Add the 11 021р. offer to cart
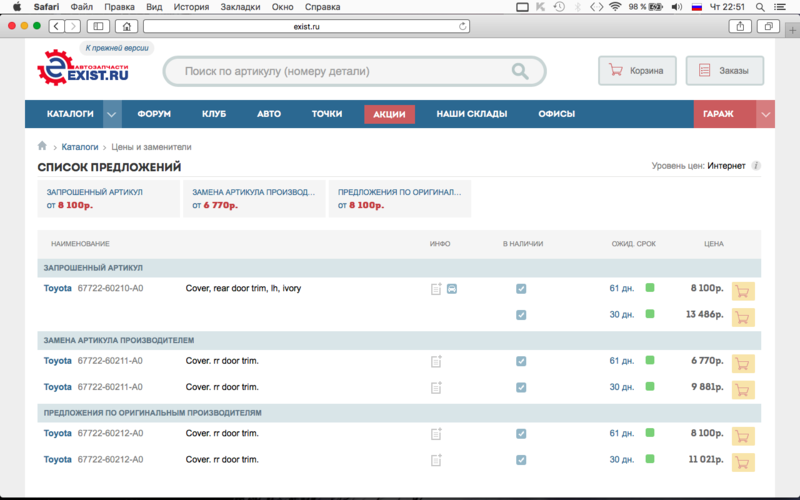This screenshot has width=800, height=500. (x=743, y=462)
